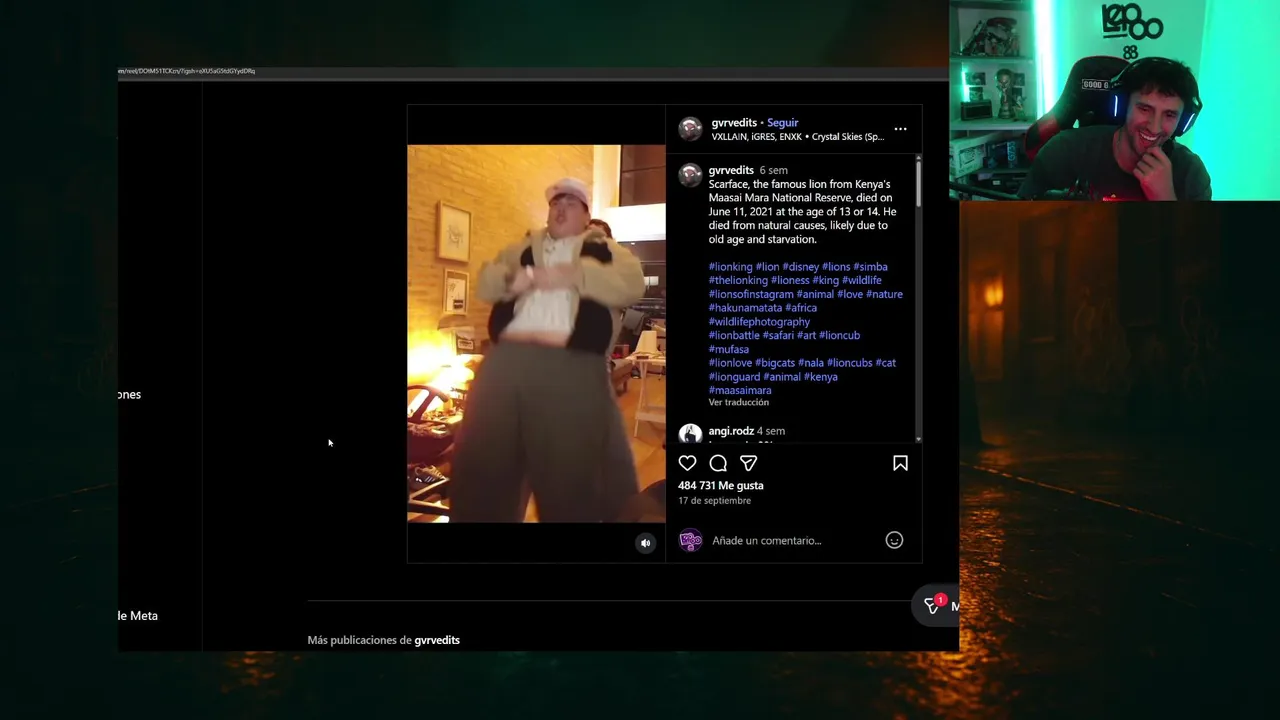Click the 484 731 Me gusta likes count
The height and width of the screenshot is (720, 1280).
[720, 485]
